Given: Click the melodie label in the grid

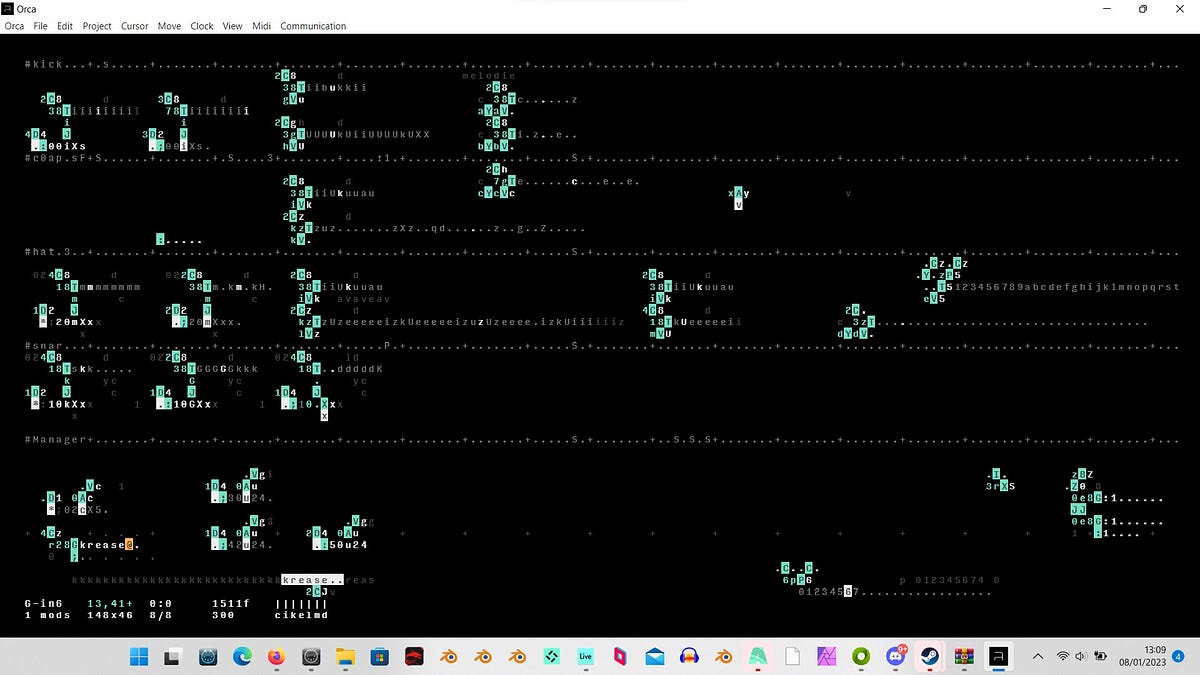Looking at the screenshot, I should click(x=488, y=75).
